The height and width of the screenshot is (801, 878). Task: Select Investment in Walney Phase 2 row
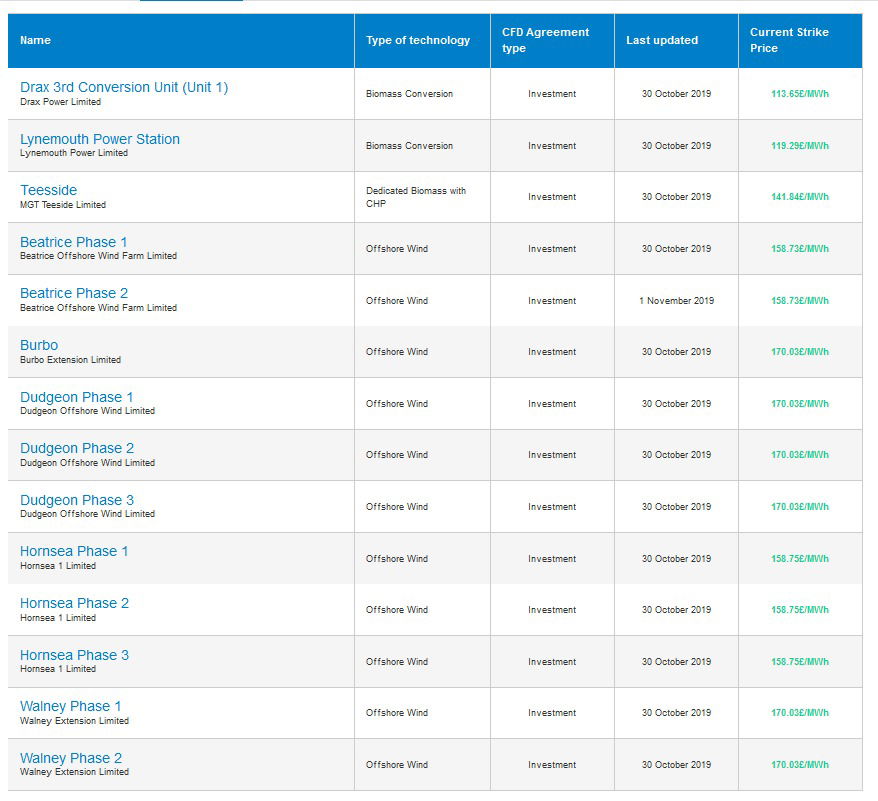[x=552, y=765]
